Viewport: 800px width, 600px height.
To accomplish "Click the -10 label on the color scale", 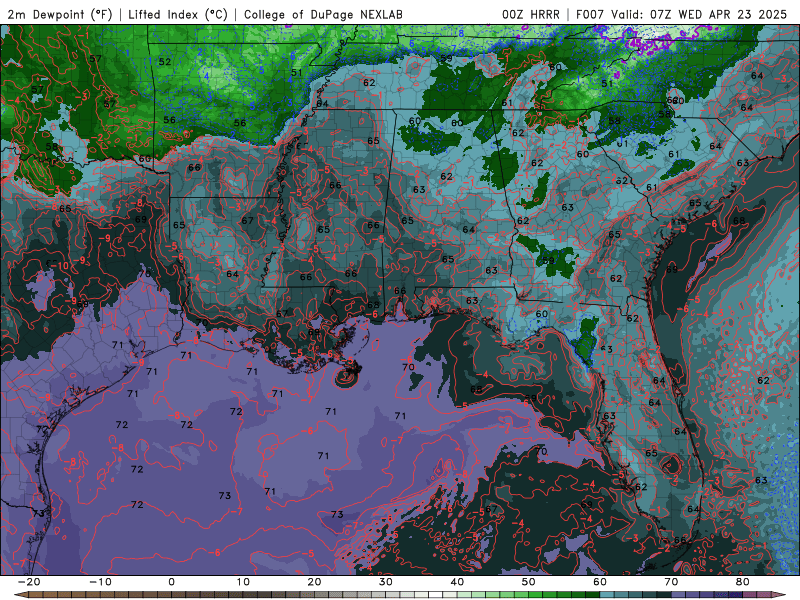I will (100, 582).
